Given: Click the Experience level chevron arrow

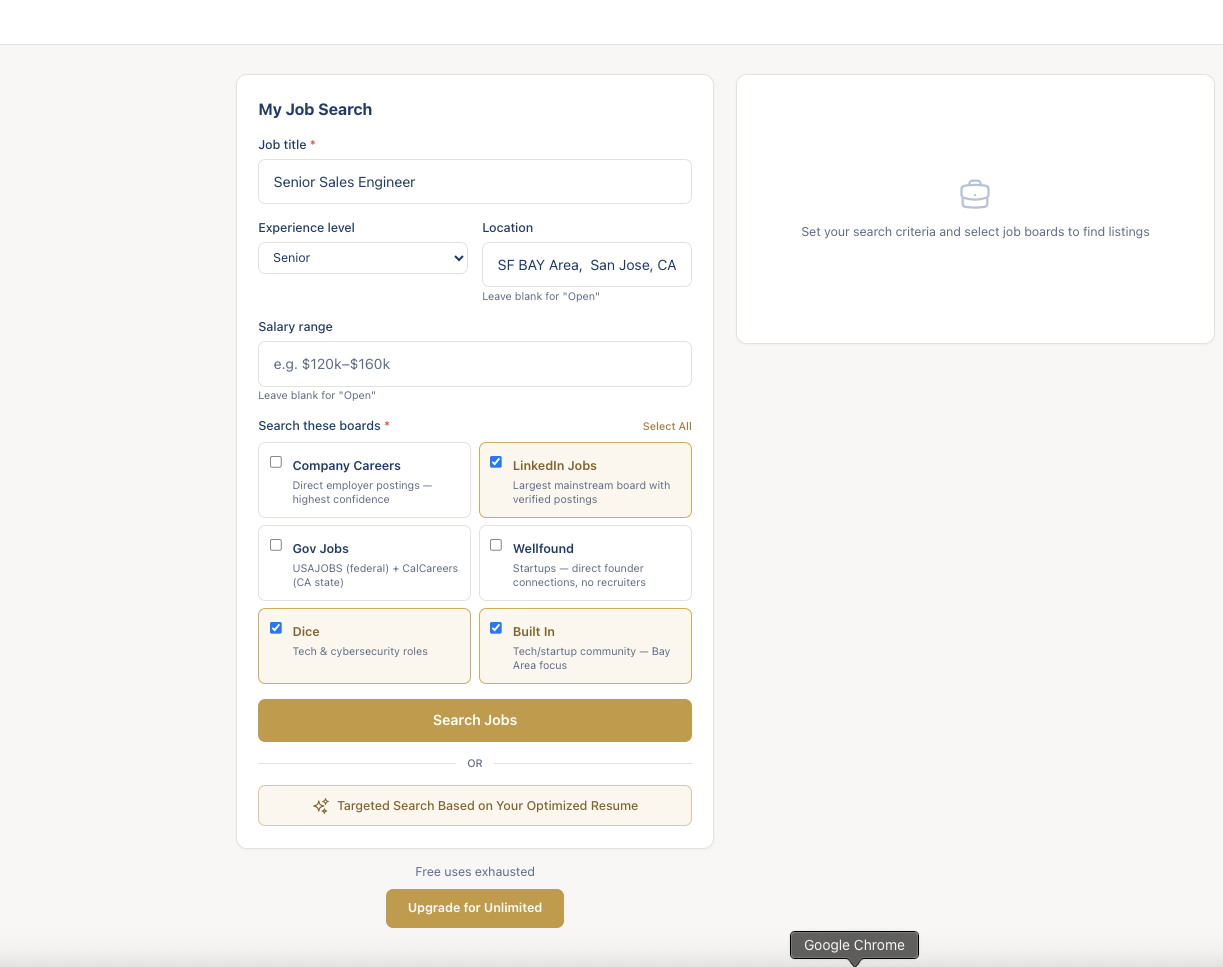Looking at the screenshot, I should tap(458, 258).
